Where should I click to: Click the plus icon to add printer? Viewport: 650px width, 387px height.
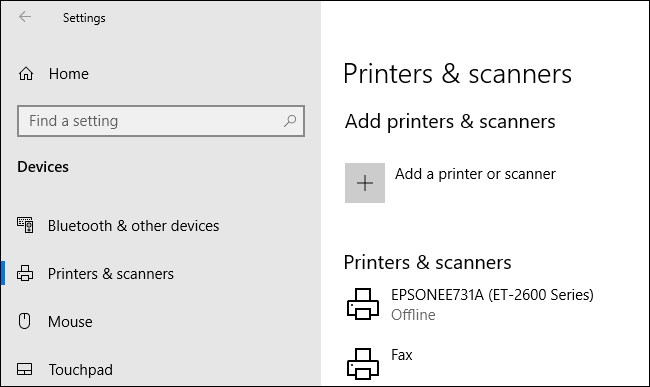coord(365,183)
